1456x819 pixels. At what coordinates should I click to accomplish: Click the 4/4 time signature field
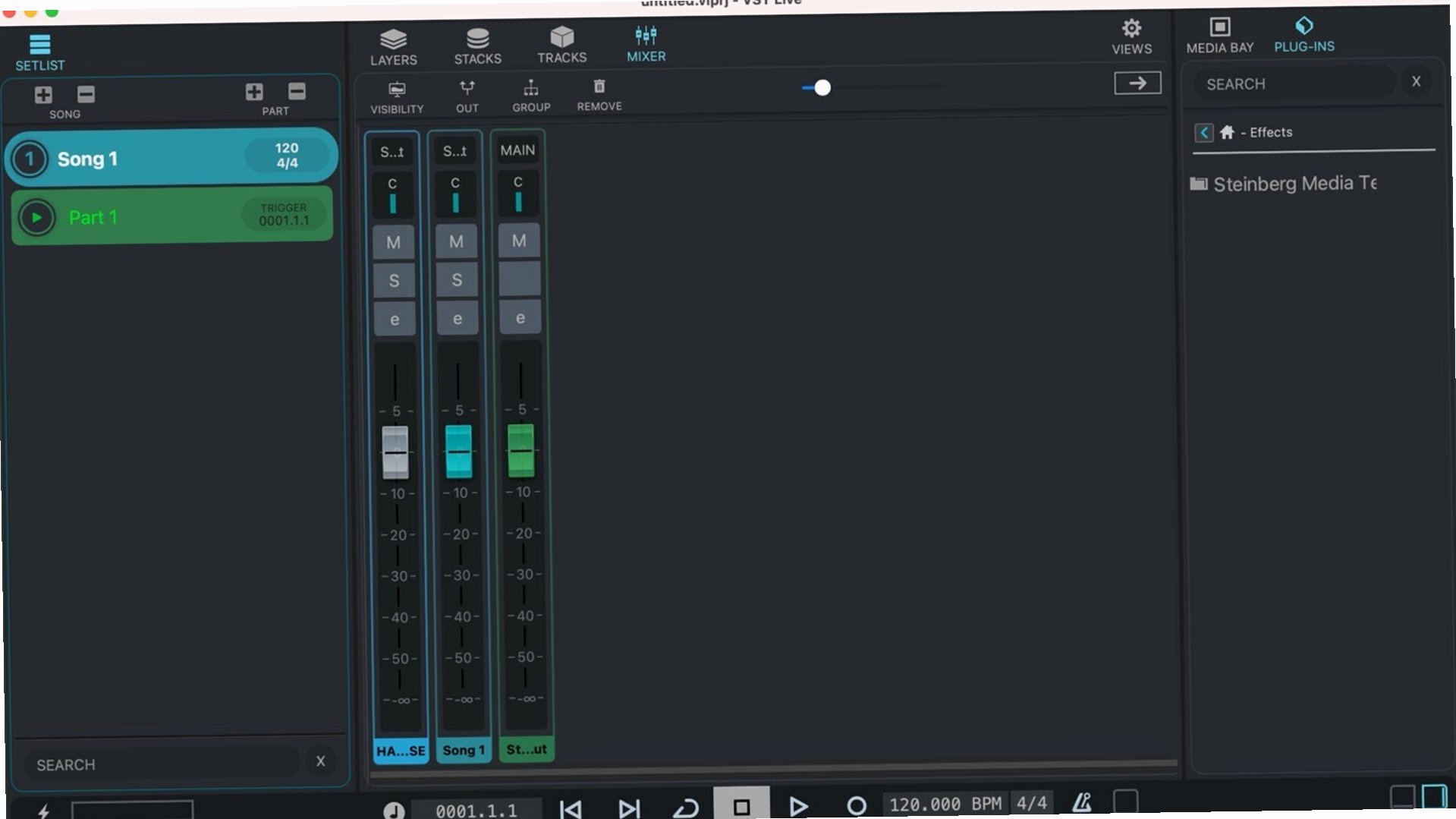[1031, 803]
